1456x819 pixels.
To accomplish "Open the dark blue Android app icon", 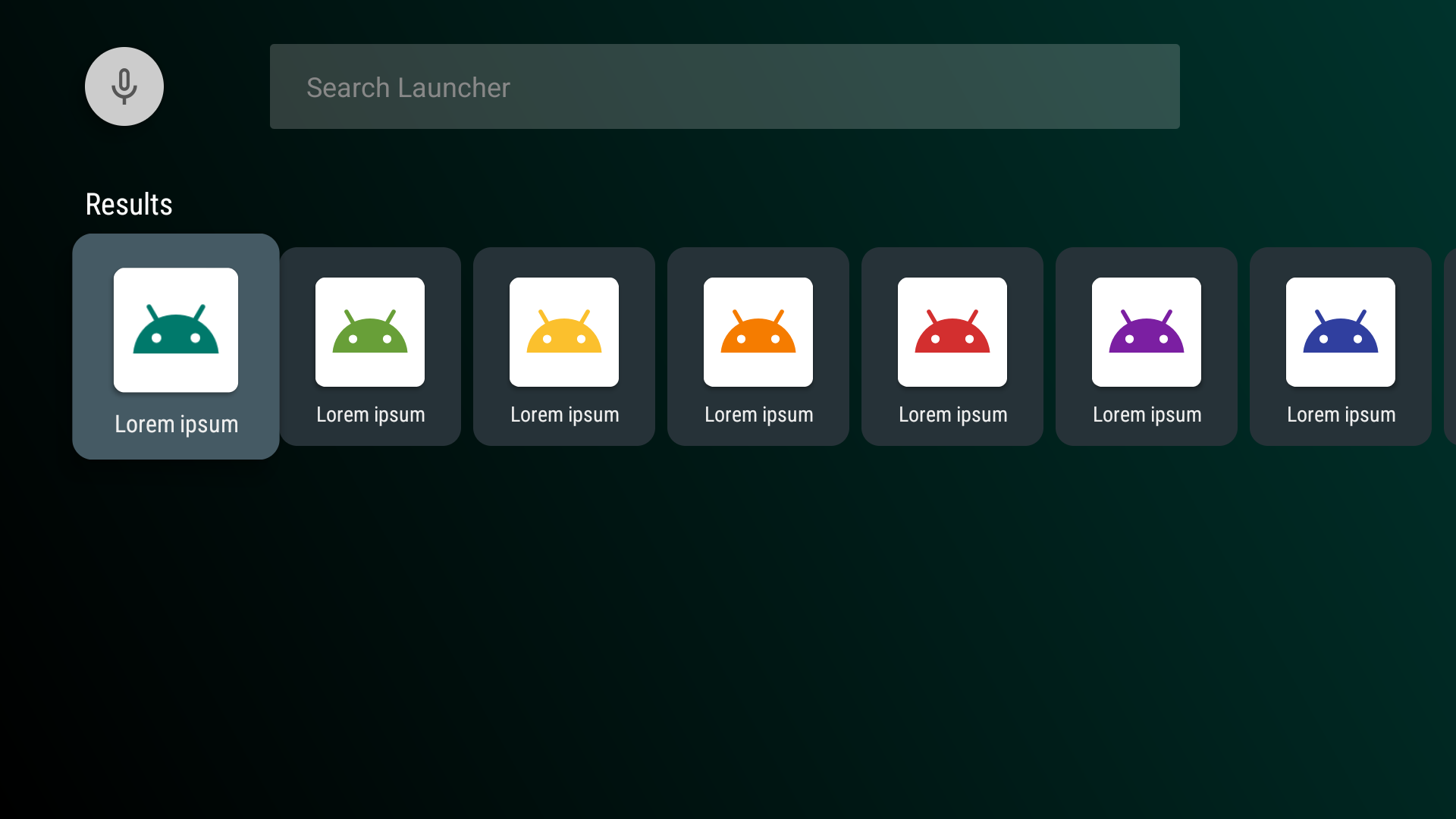I will [x=1341, y=332].
